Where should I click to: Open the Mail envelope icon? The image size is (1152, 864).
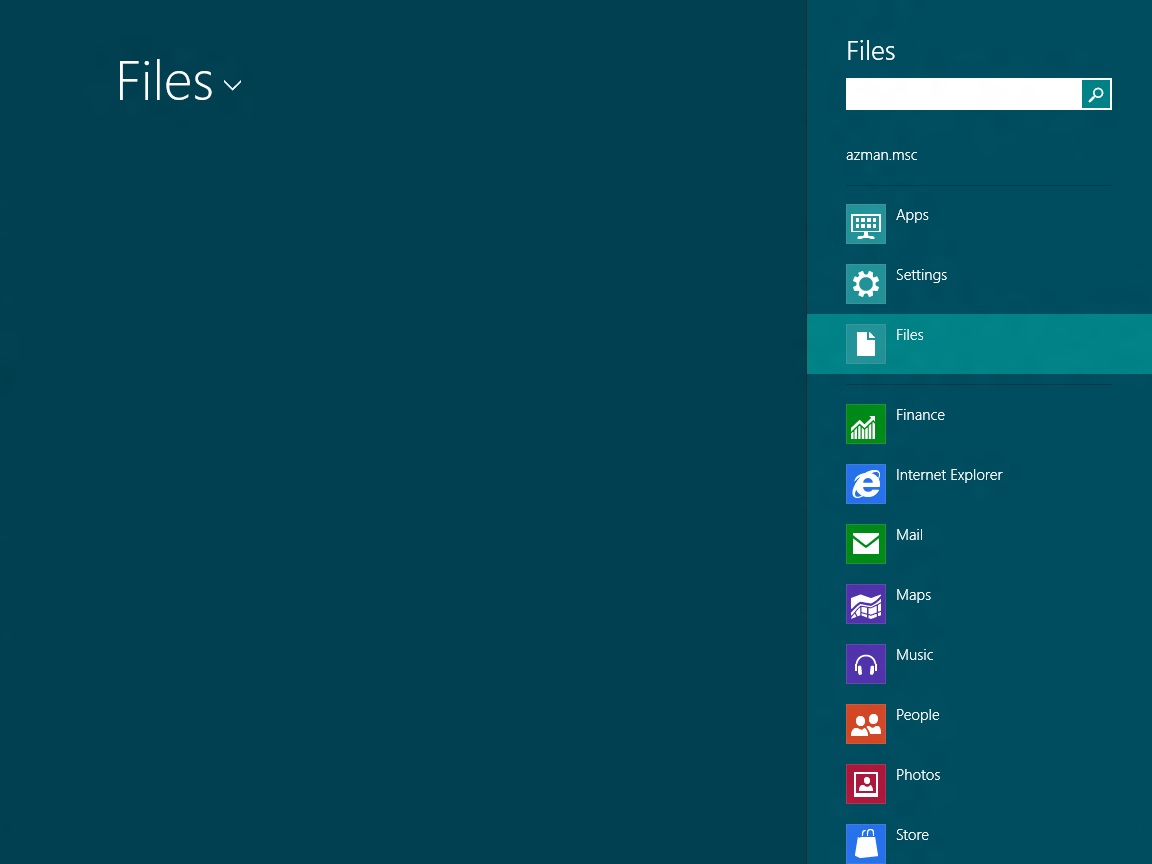pyautogui.click(x=865, y=544)
